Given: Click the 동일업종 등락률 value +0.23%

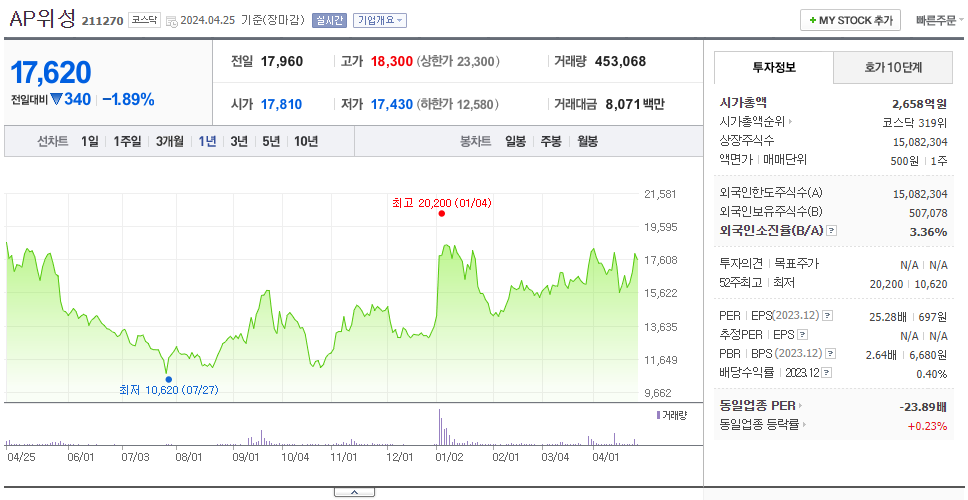Looking at the screenshot, I should click(x=927, y=425).
